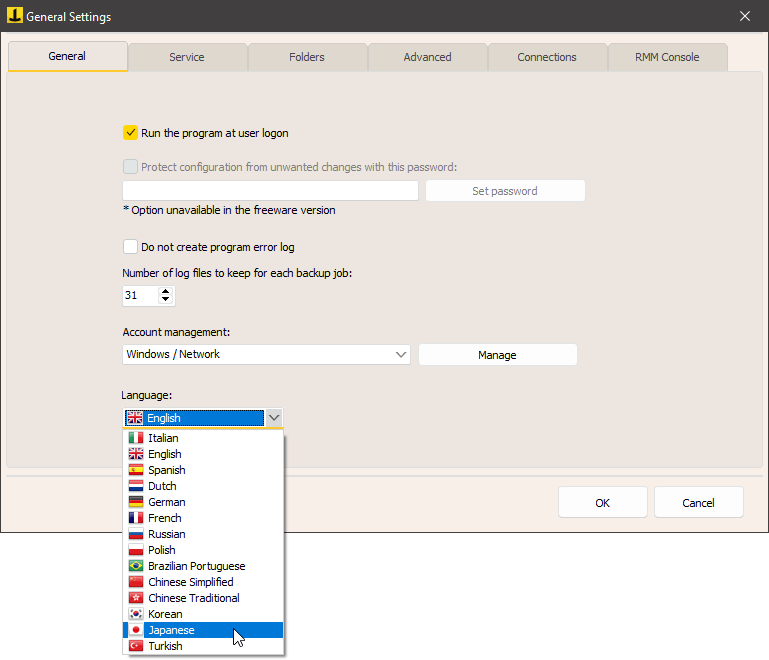The width and height of the screenshot is (769, 660).
Task: Click the Turkish flag icon
Action: [x=136, y=646]
